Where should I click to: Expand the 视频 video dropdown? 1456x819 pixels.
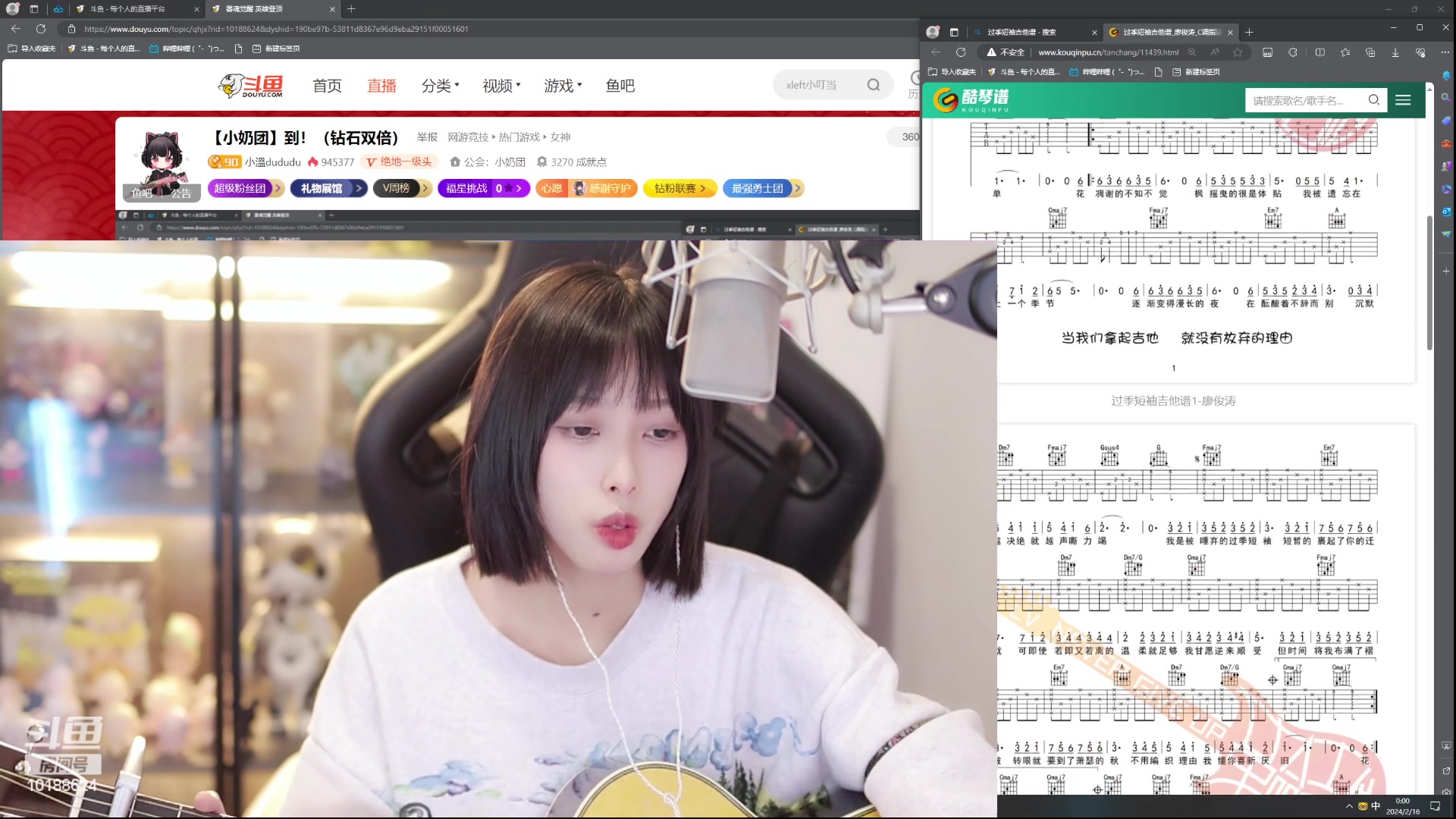[502, 86]
